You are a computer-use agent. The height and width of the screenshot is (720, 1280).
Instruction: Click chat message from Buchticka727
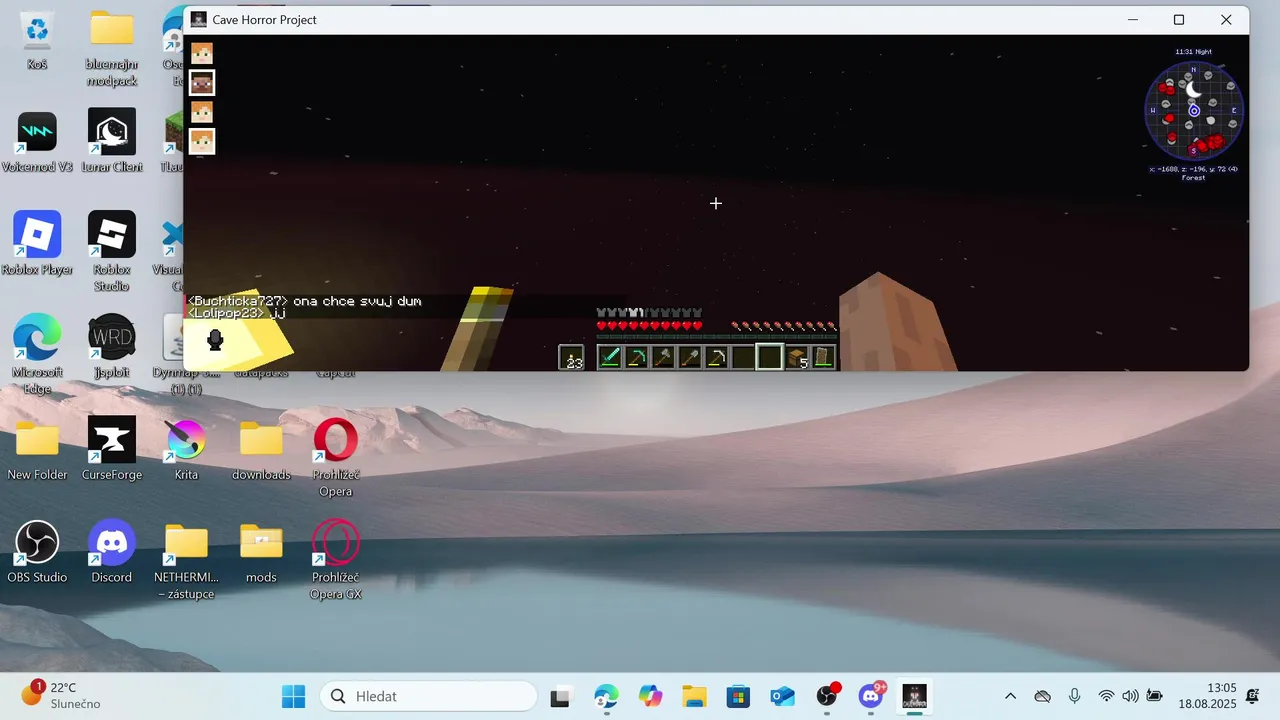305,301
